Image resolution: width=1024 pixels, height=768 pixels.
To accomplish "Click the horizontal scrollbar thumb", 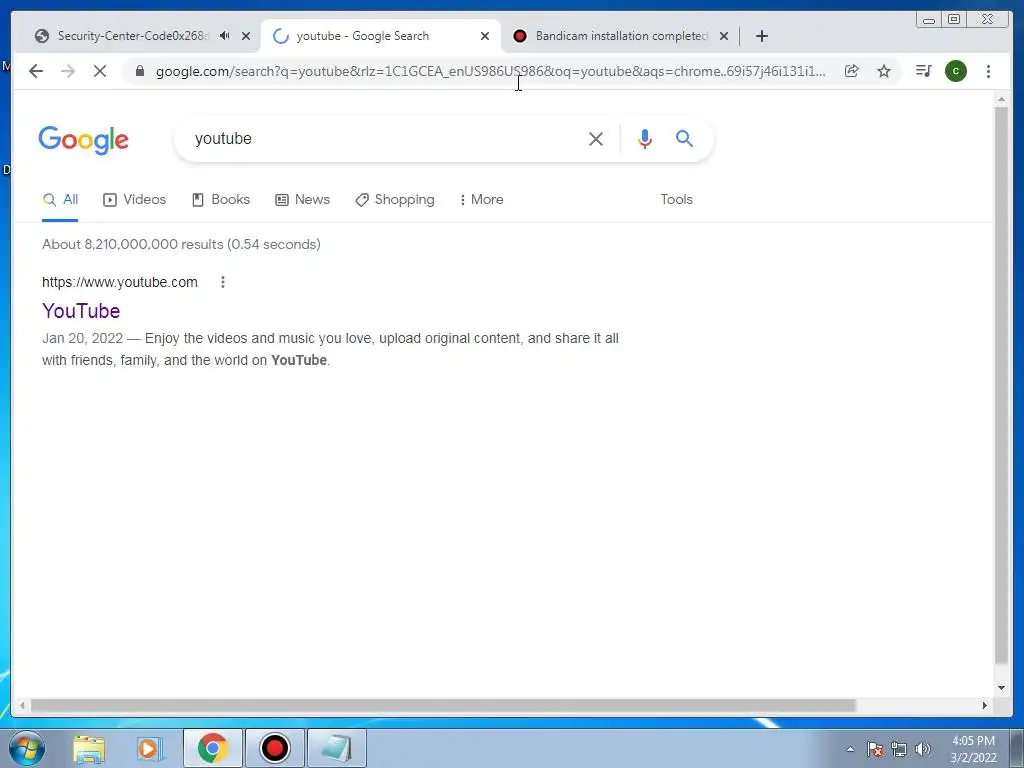I will 443,705.
